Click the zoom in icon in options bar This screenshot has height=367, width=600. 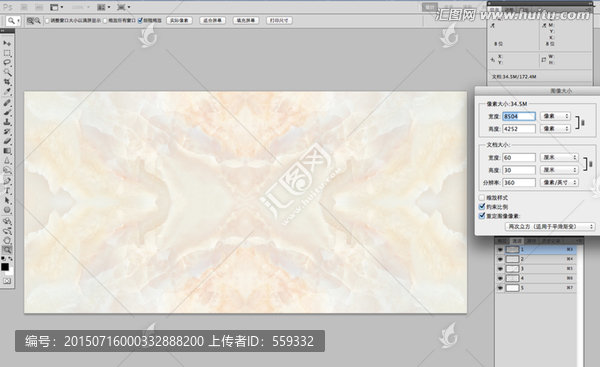click(x=30, y=21)
